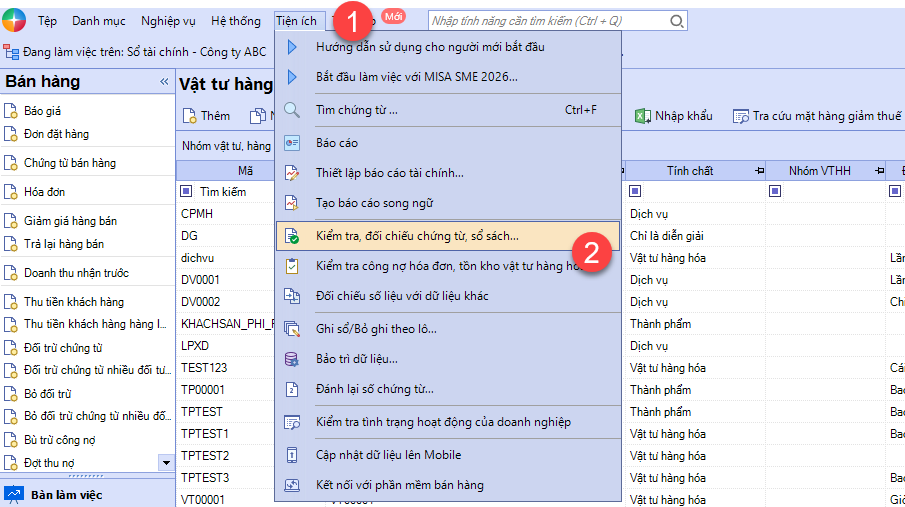905x507 pixels.
Task: Click the Cập nhật dữ liệu lên Mobile icon
Action: coord(292,455)
